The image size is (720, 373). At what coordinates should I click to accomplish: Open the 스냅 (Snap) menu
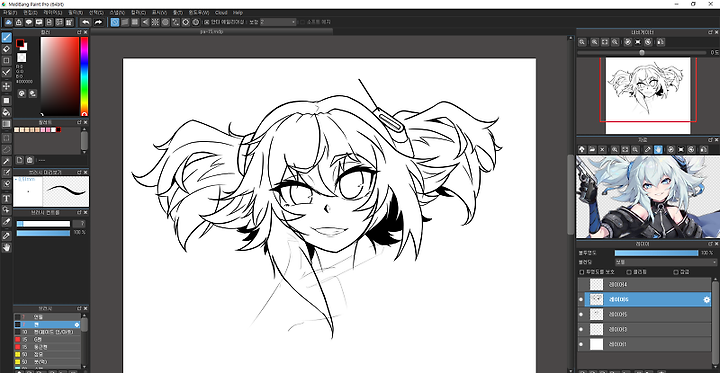(117, 13)
